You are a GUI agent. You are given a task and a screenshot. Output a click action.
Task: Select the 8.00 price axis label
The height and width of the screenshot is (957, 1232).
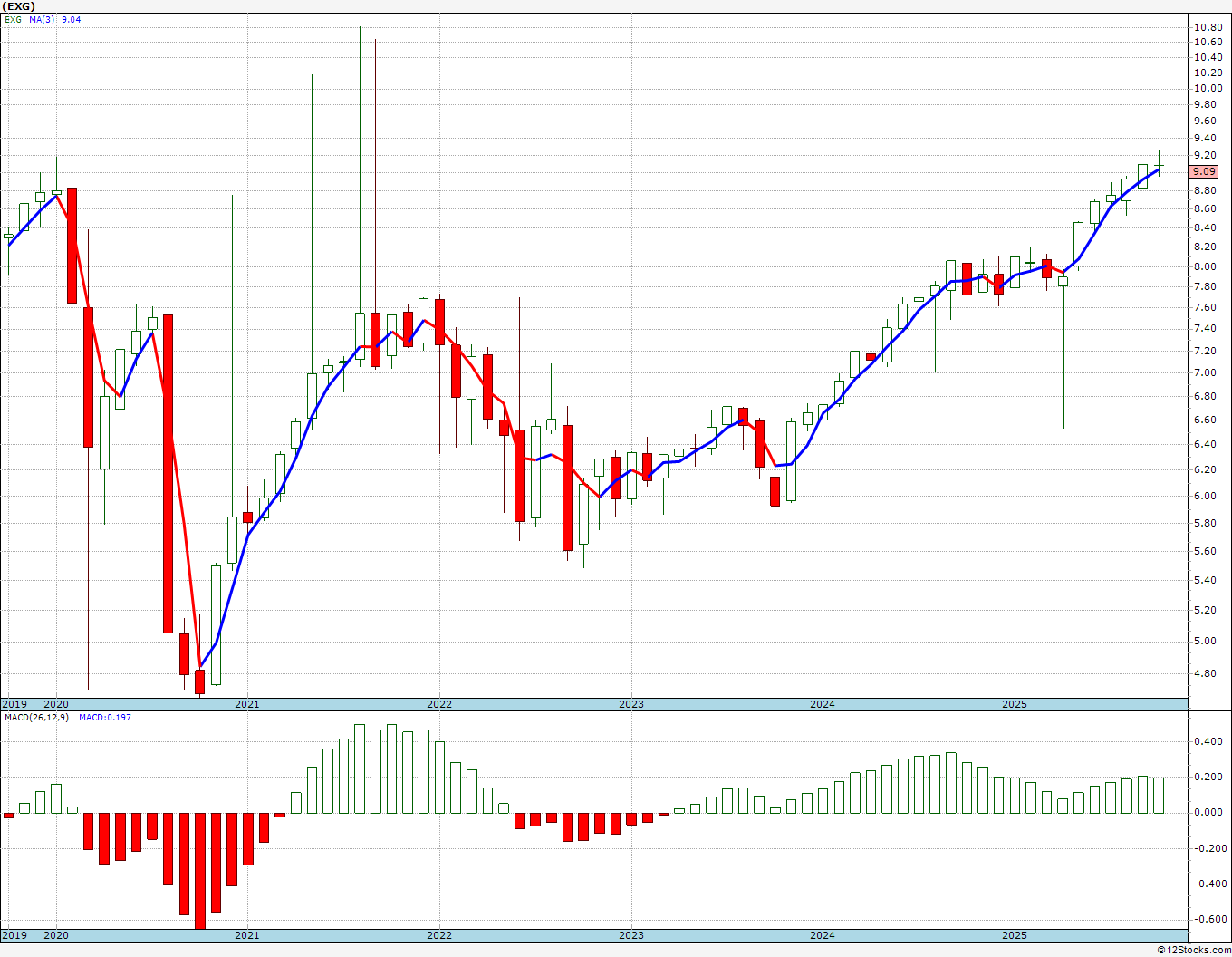click(x=1205, y=266)
